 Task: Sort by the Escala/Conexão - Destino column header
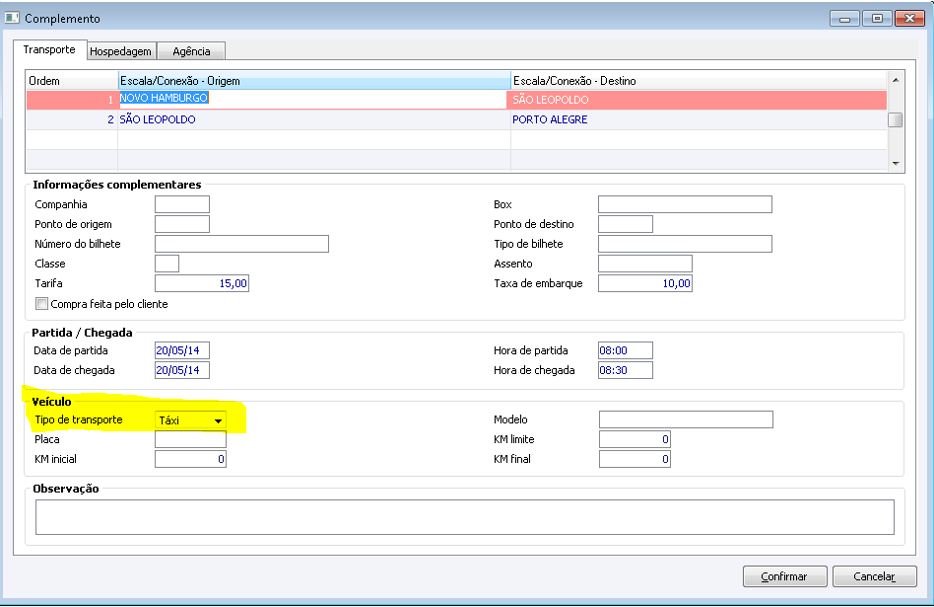pos(699,81)
